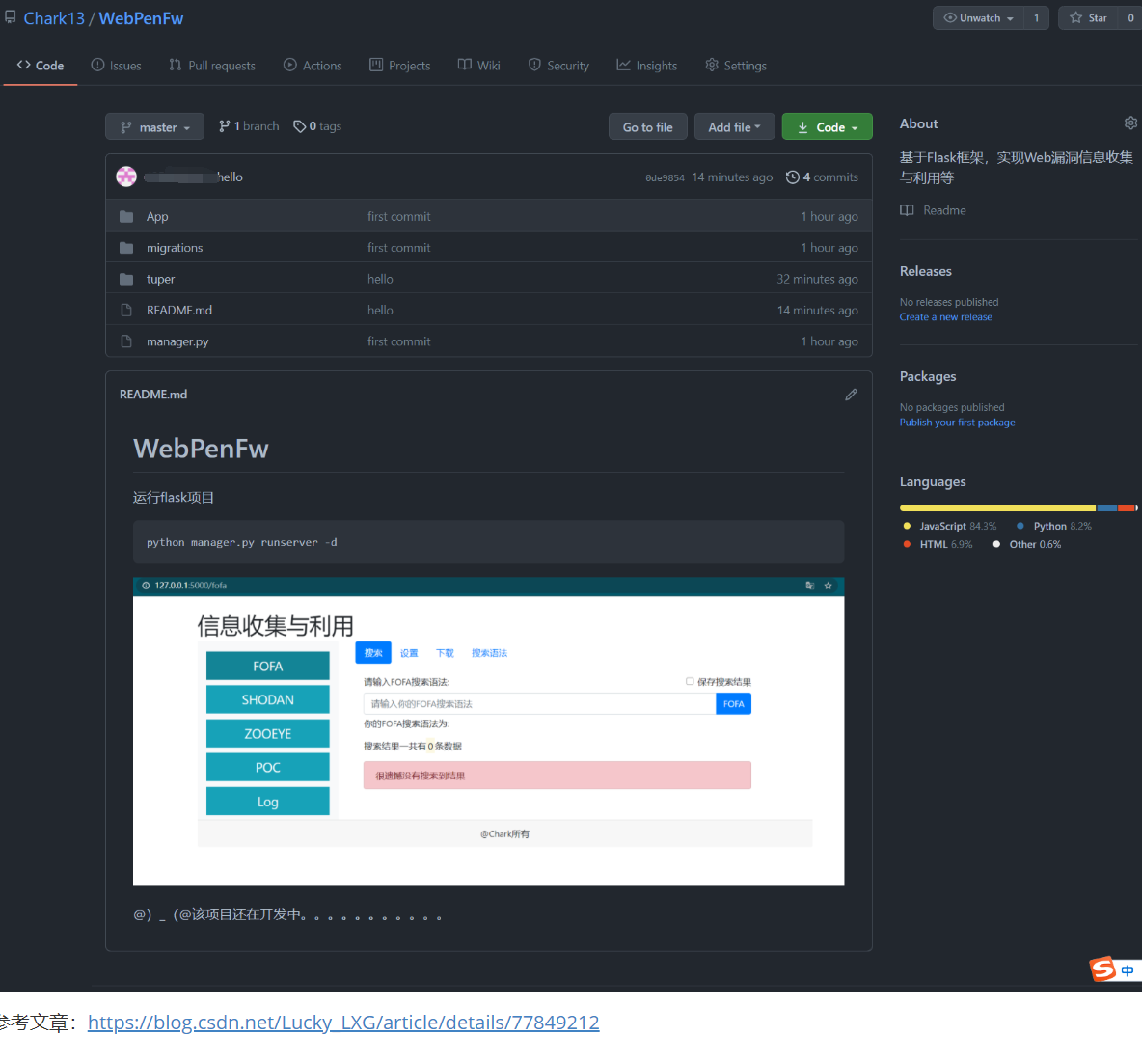1142x1064 pixels.
Task: Click the Go to file button
Action: click(647, 126)
